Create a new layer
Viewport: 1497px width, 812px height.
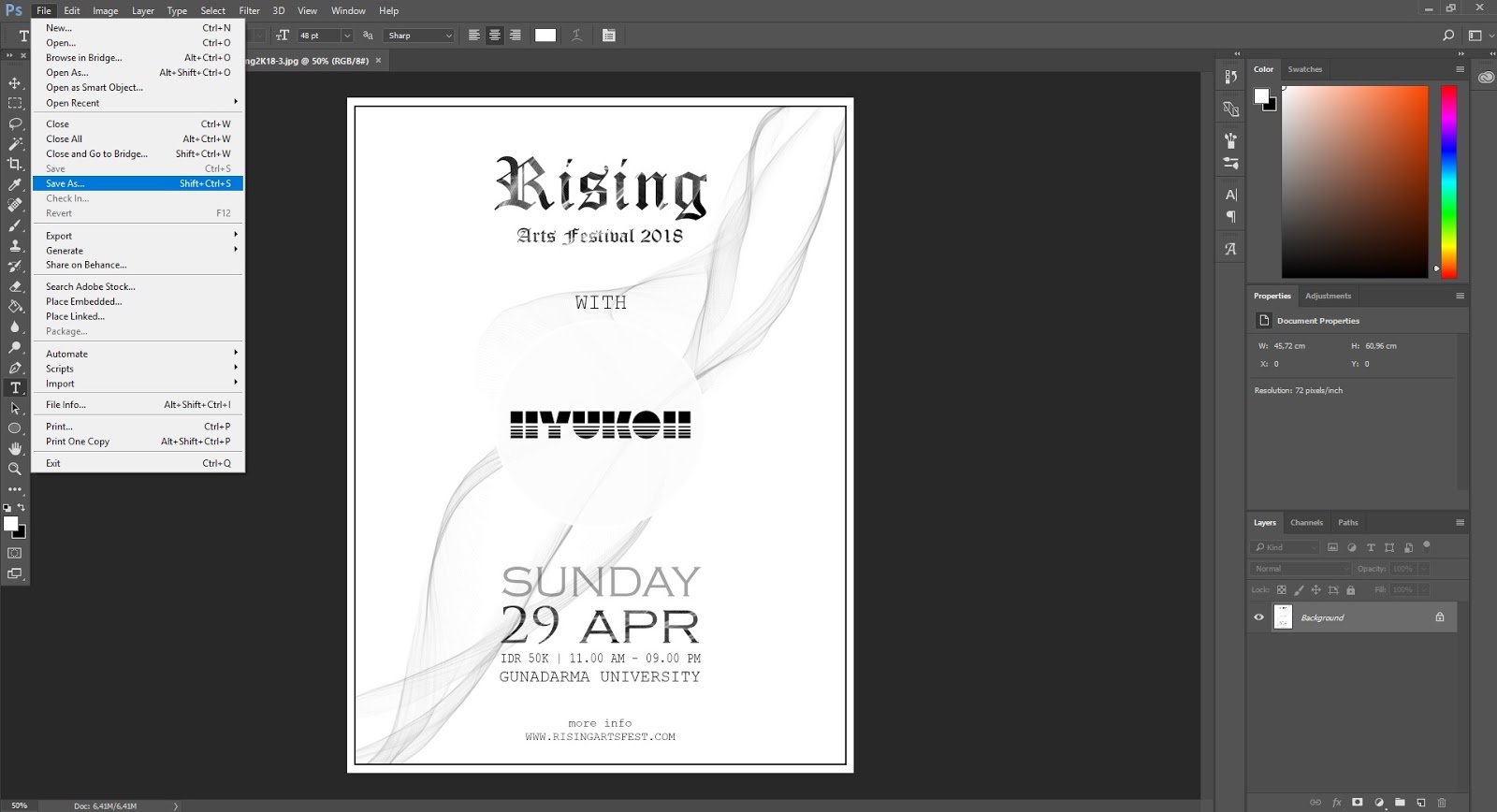(1421, 803)
